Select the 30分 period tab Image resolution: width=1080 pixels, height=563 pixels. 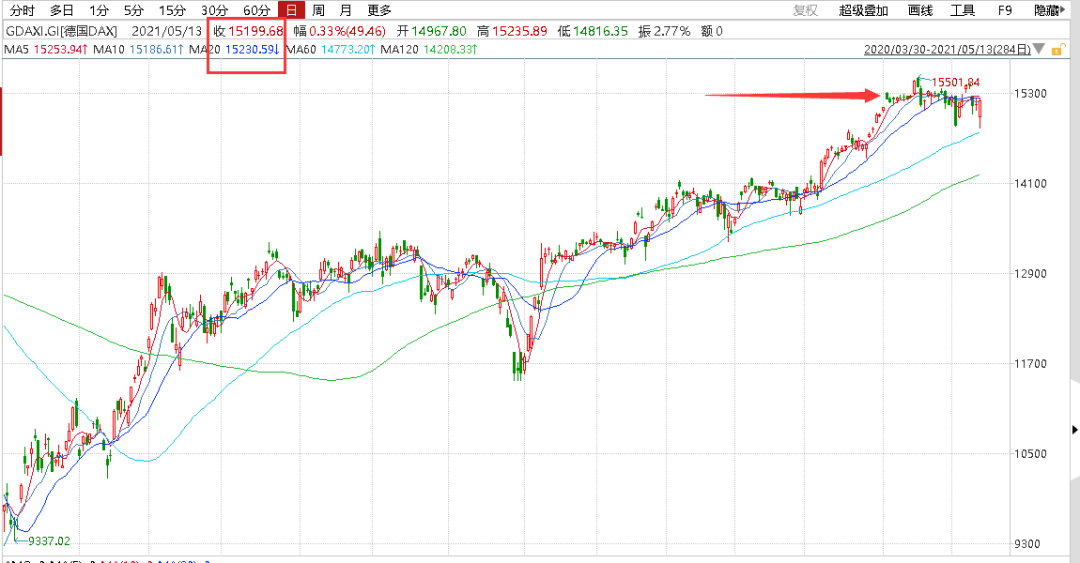click(214, 10)
